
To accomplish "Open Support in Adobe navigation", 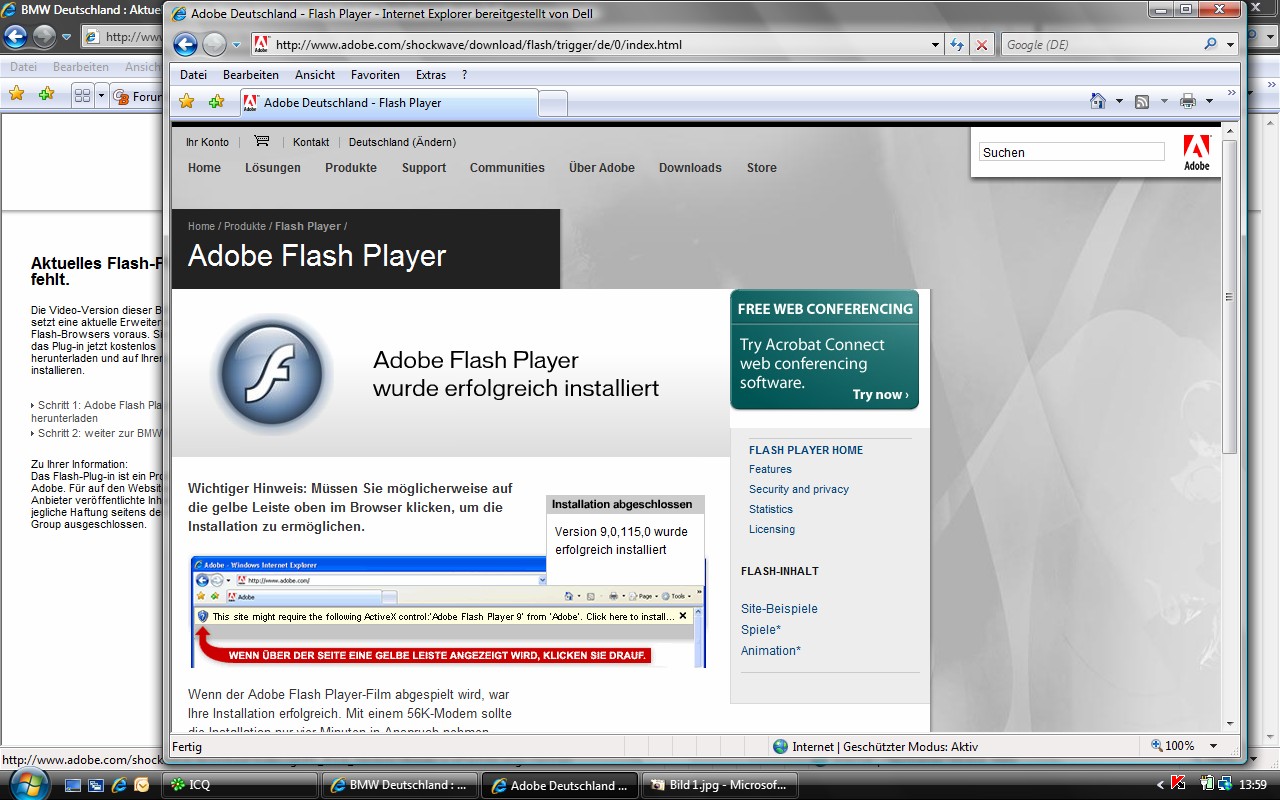I will coord(424,168).
